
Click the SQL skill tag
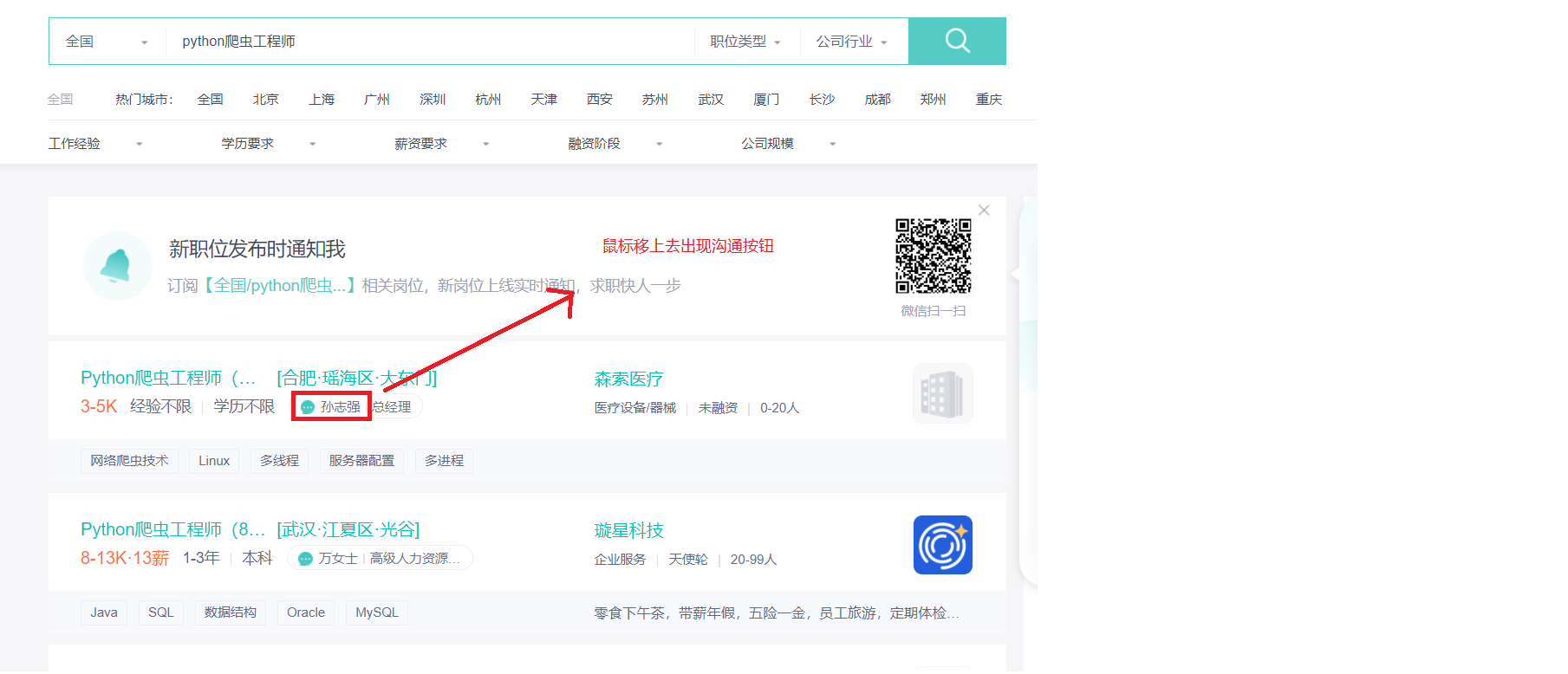point(161,612)
